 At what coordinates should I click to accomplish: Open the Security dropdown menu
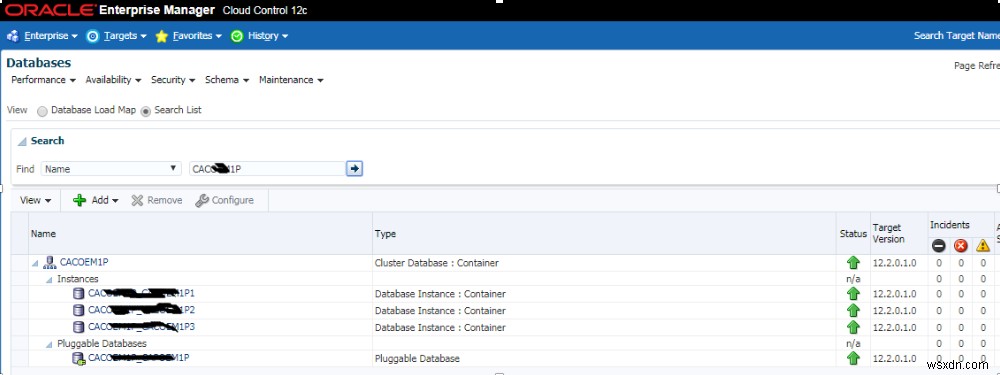pyautogui.click(x=172, y=80)
